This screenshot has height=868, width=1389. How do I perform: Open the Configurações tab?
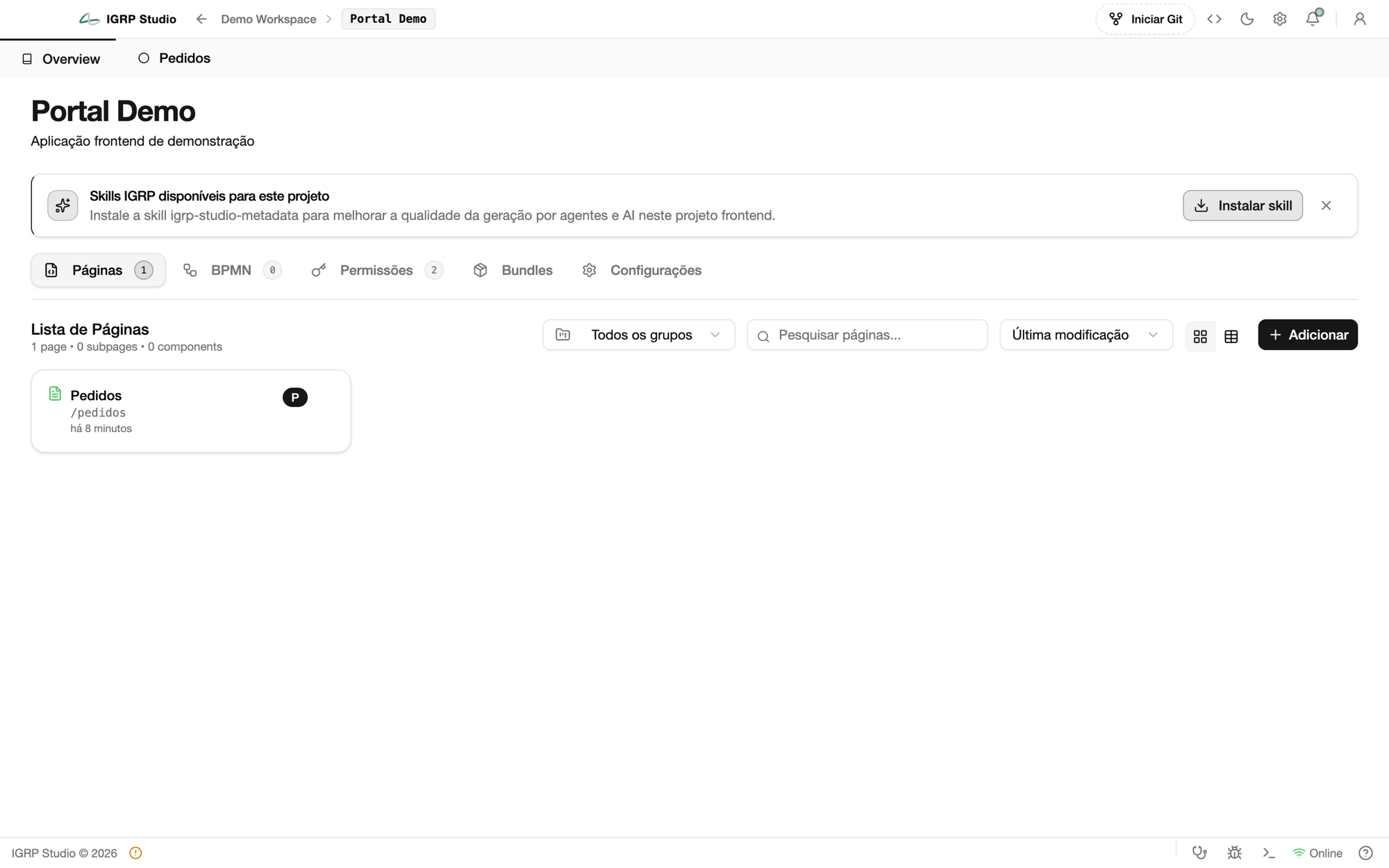642,270
